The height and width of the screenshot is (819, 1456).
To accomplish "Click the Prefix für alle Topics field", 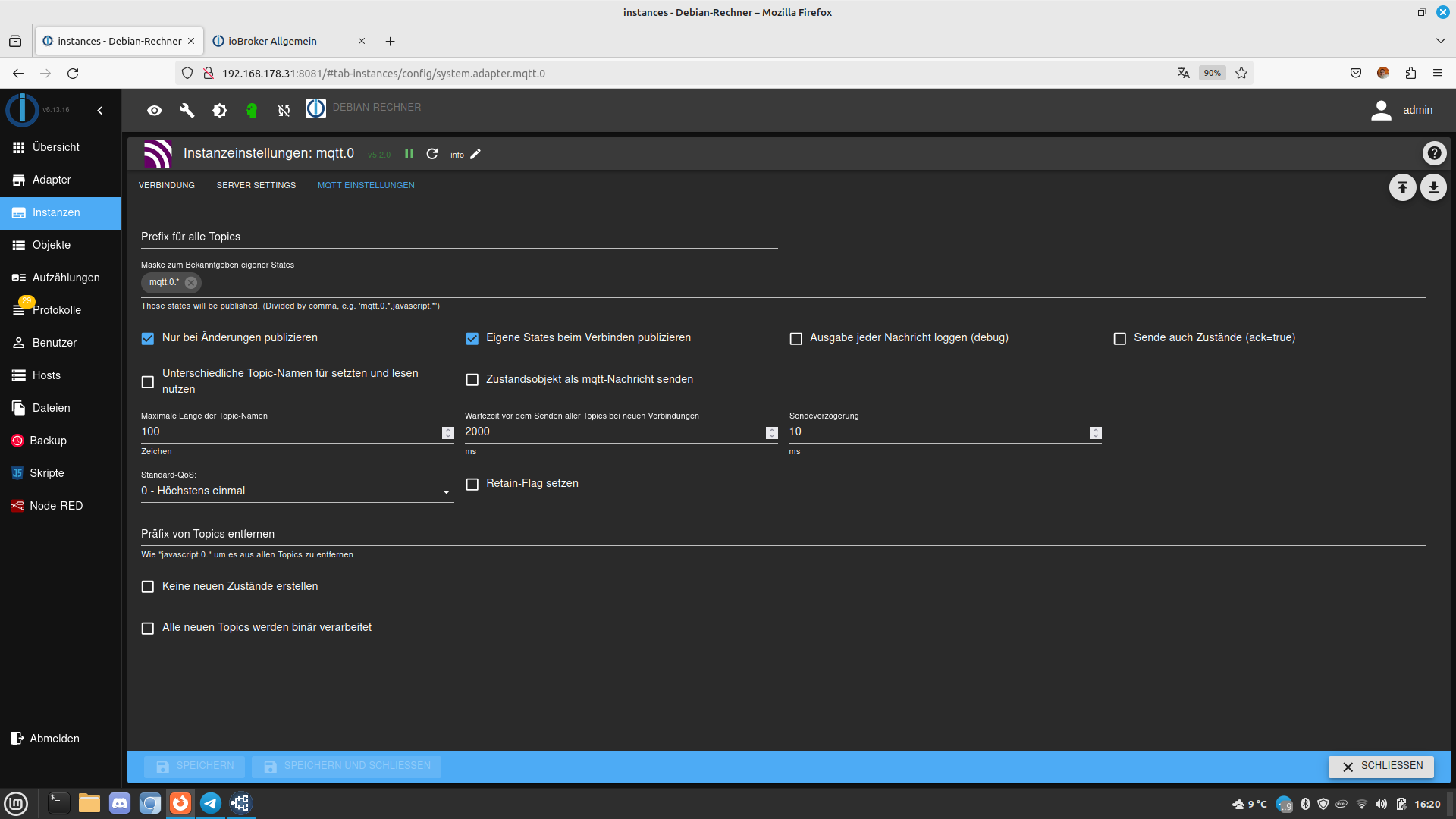I will [x=459, y=237].
